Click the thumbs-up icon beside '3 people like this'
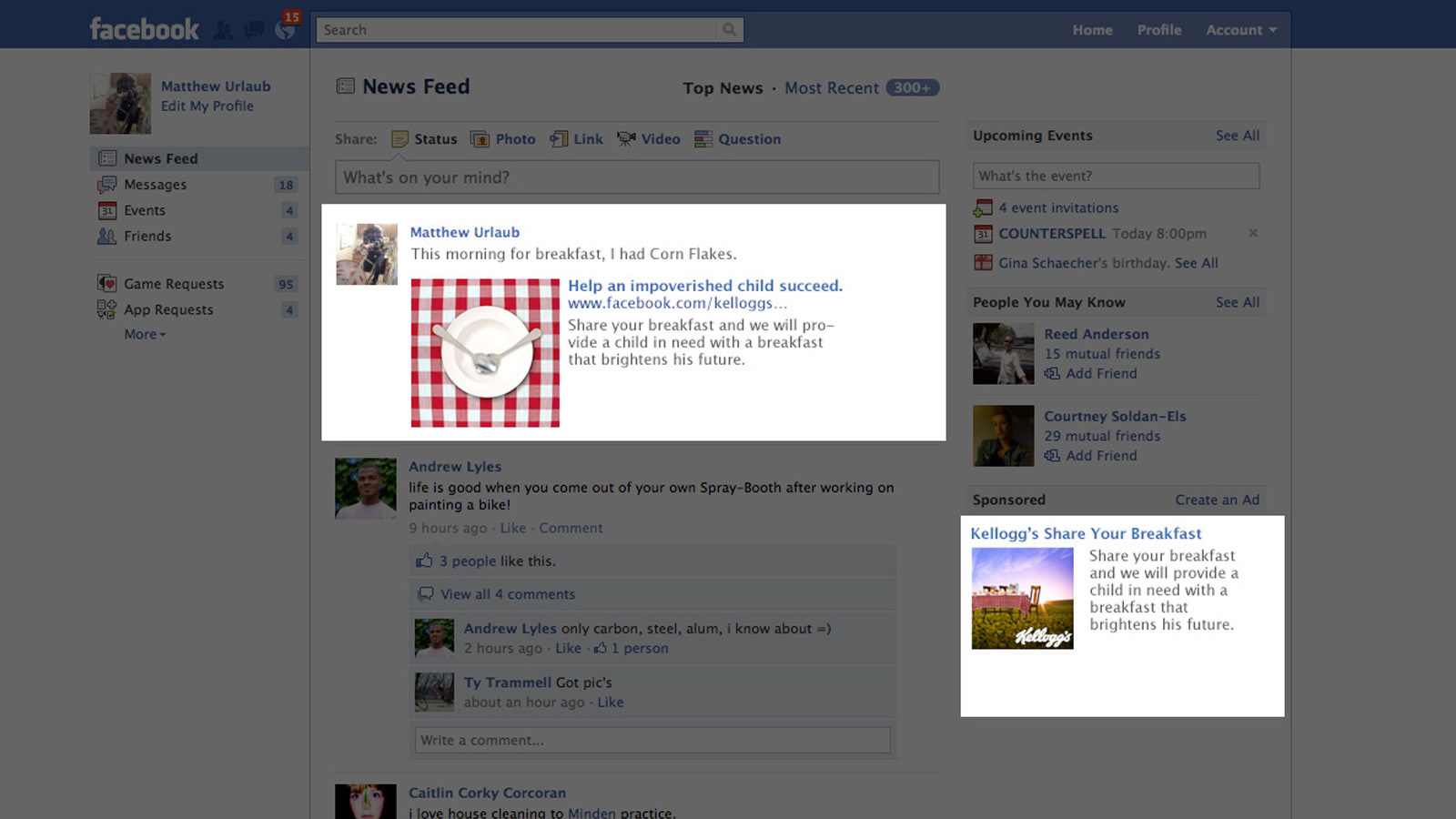This screenshot has width=1456, height=819. [425, 561]
